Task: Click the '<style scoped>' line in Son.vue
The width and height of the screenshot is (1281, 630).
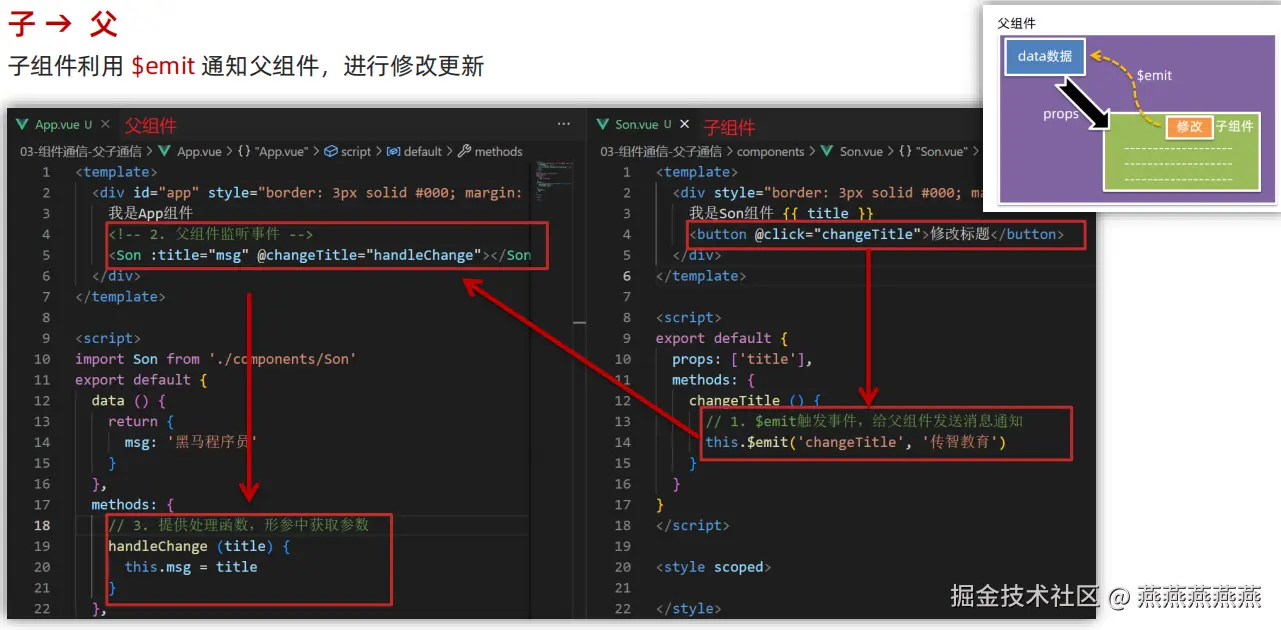Action: click(x=713, y=567)
